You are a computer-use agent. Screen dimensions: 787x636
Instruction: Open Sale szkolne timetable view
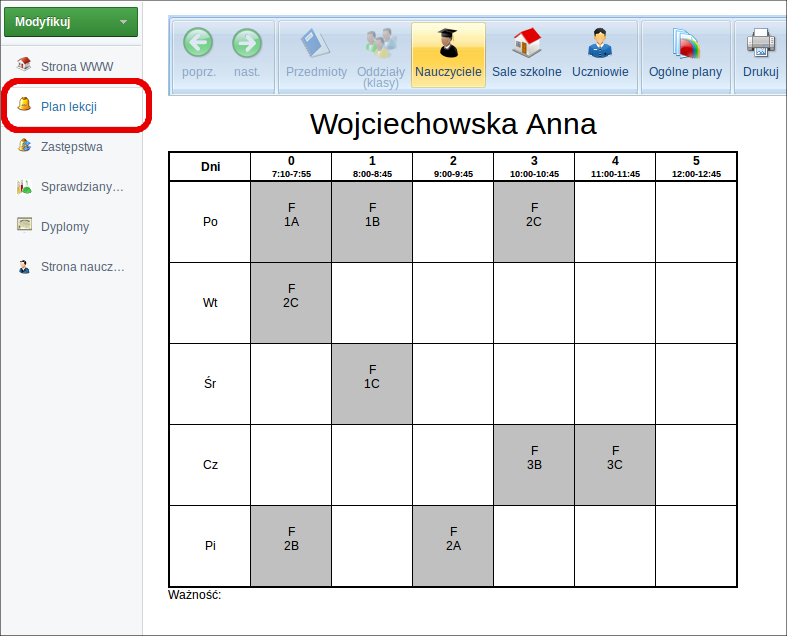[527, 54]
